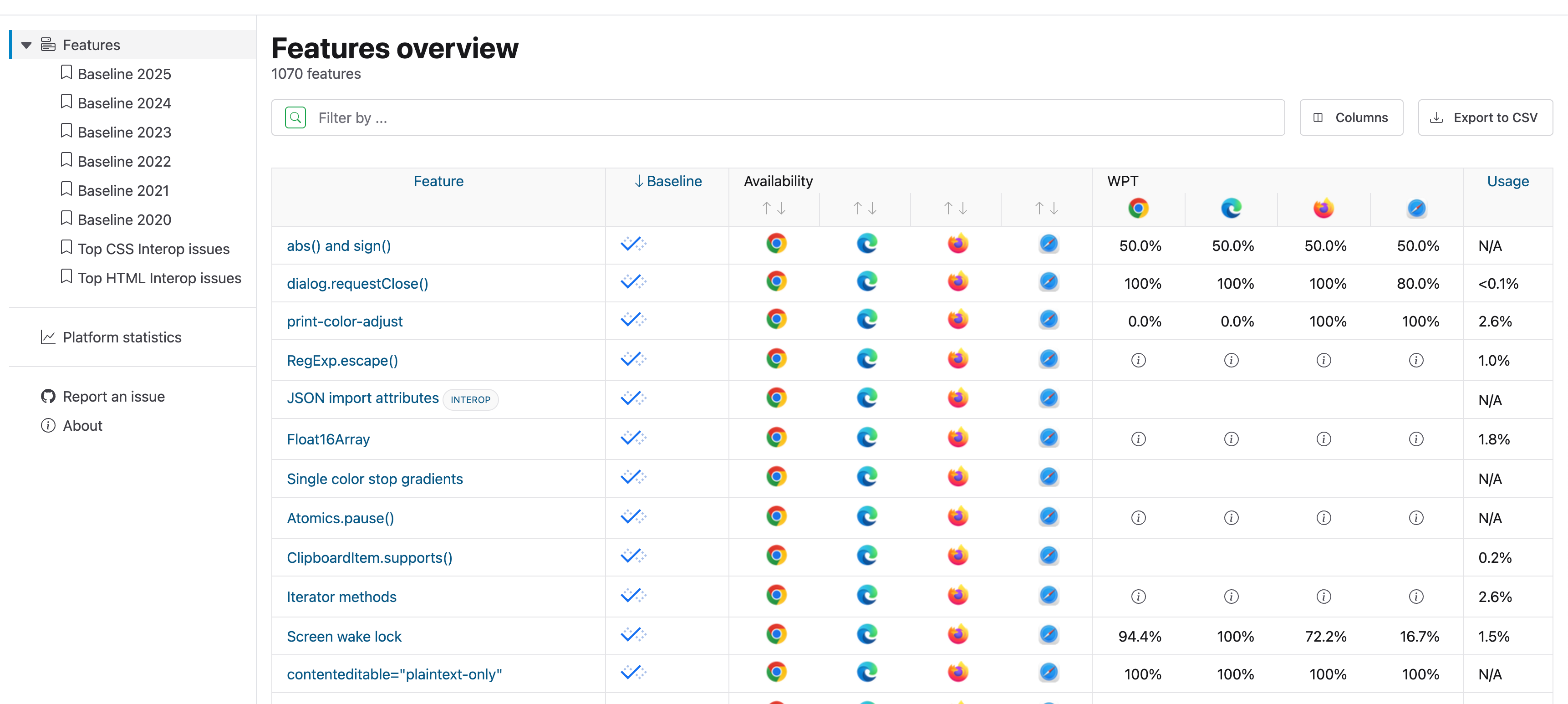Click the Firefox icon in WPT header
Viewport: 1568px width, 704px height.
click(x=1324, y=208)
